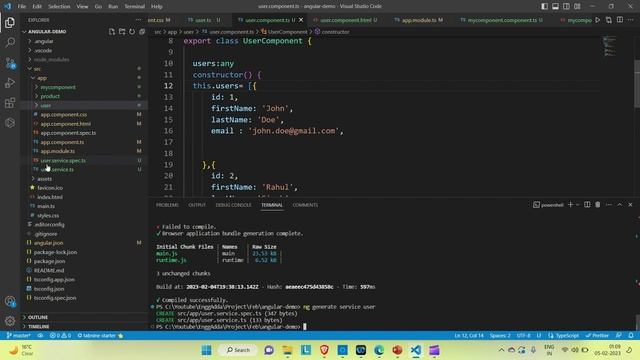Viewport: 640px width, 360px height.
Task: Open the Accounts icon in activity bar
Action: point(10,302)
